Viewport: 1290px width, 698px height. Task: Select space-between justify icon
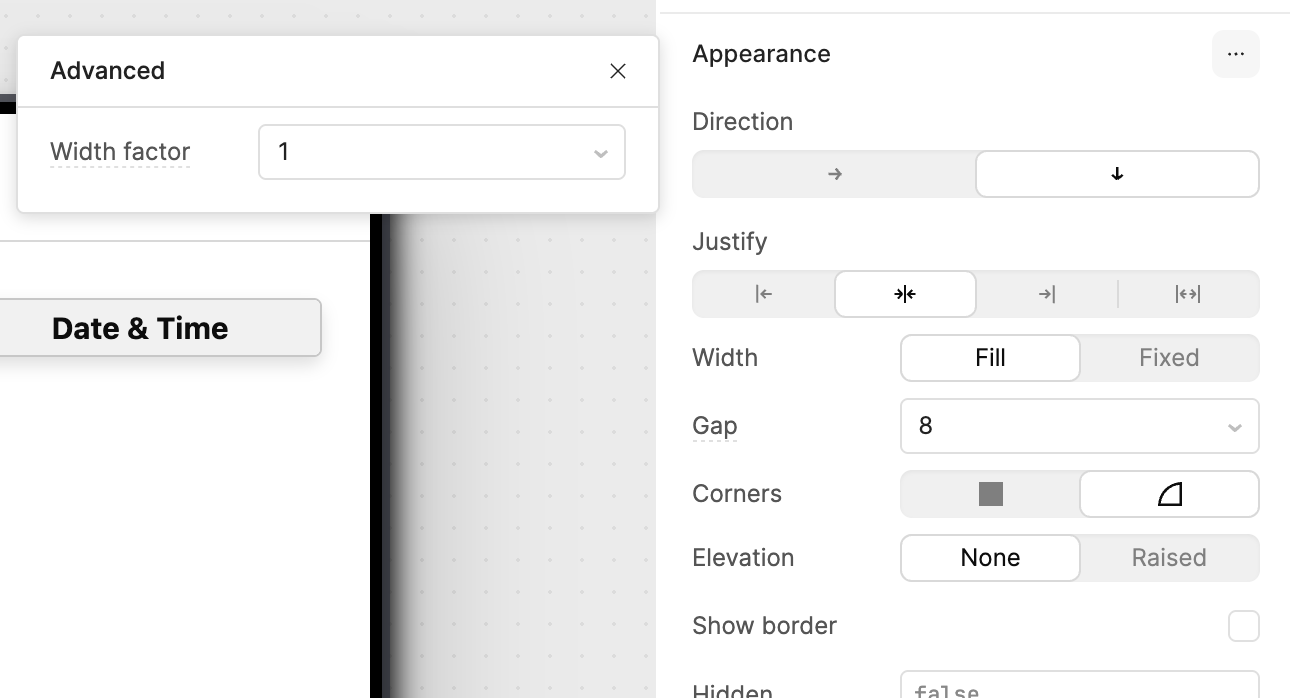click(x=1188, y=294)
